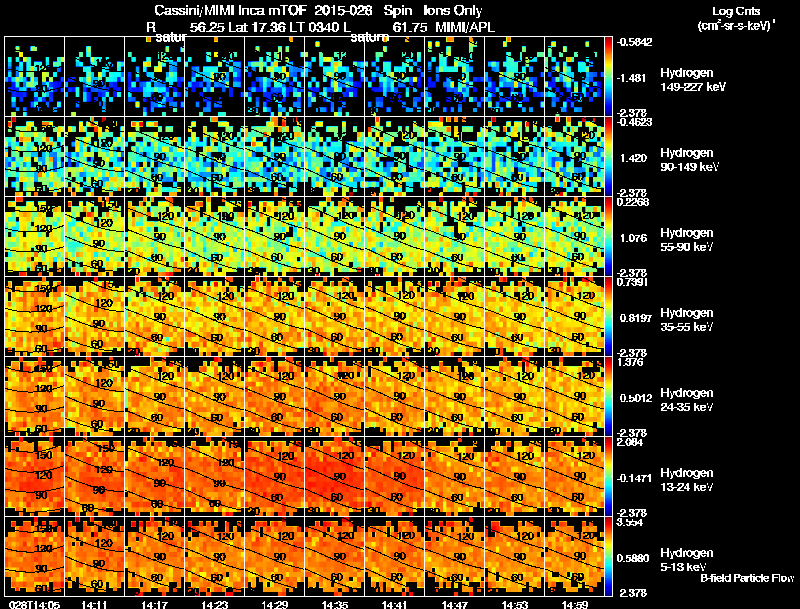Click the 14:29 time axis label
Viewport: 800px width, 609px height.
275,604
